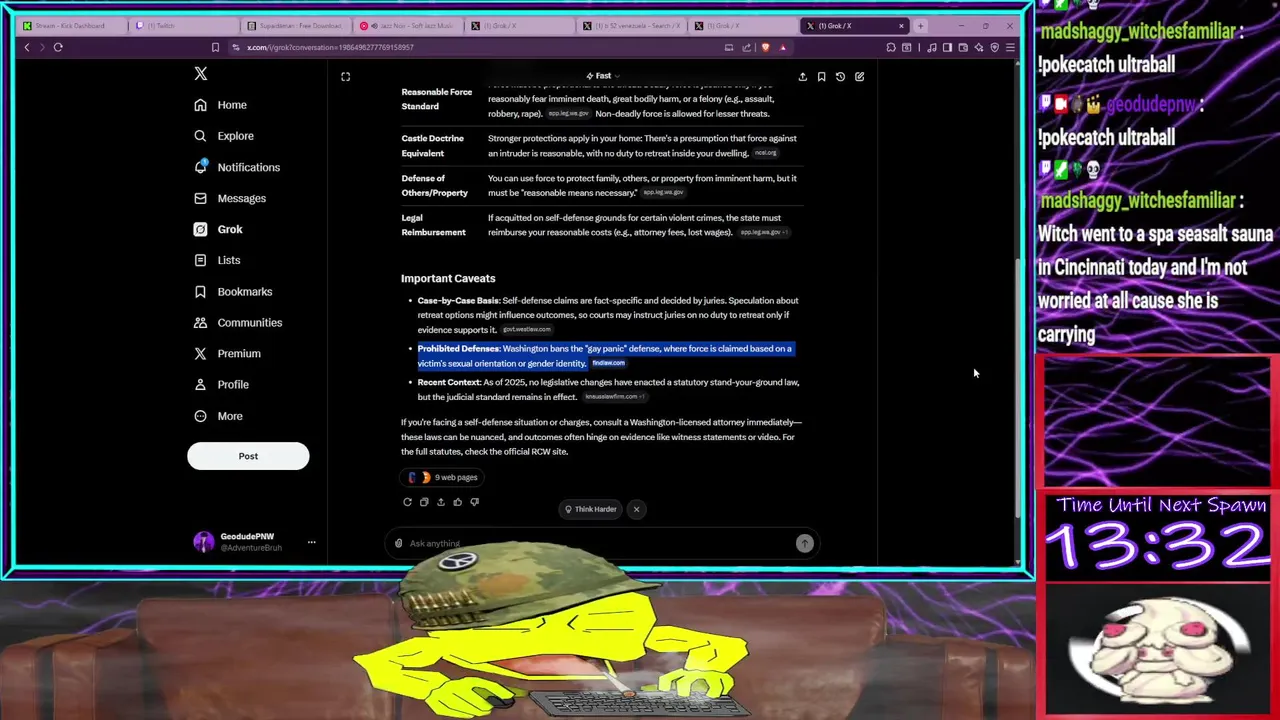Open GeodudePNW account options ellipsis
The width and height of the screenshot is (1280, 720).
311,542
